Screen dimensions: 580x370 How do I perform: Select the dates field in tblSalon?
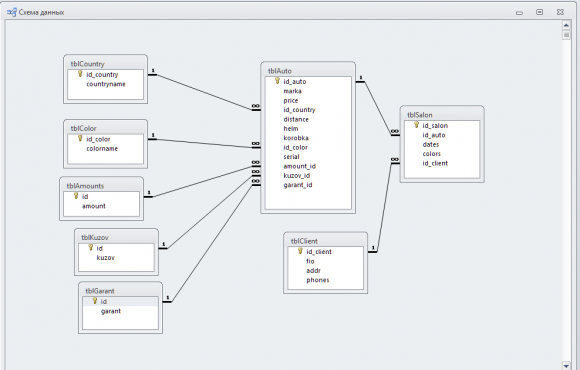point(431,144)
